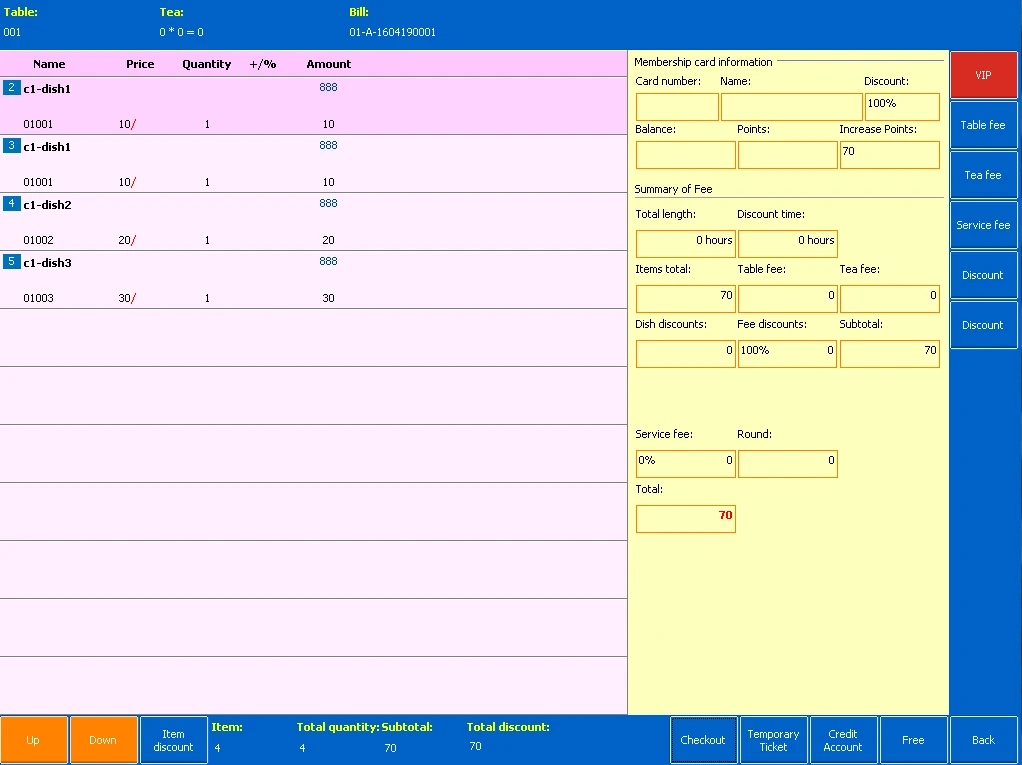Click Back to return
This screenshot has width=1022, height=765.
[983, 739]
